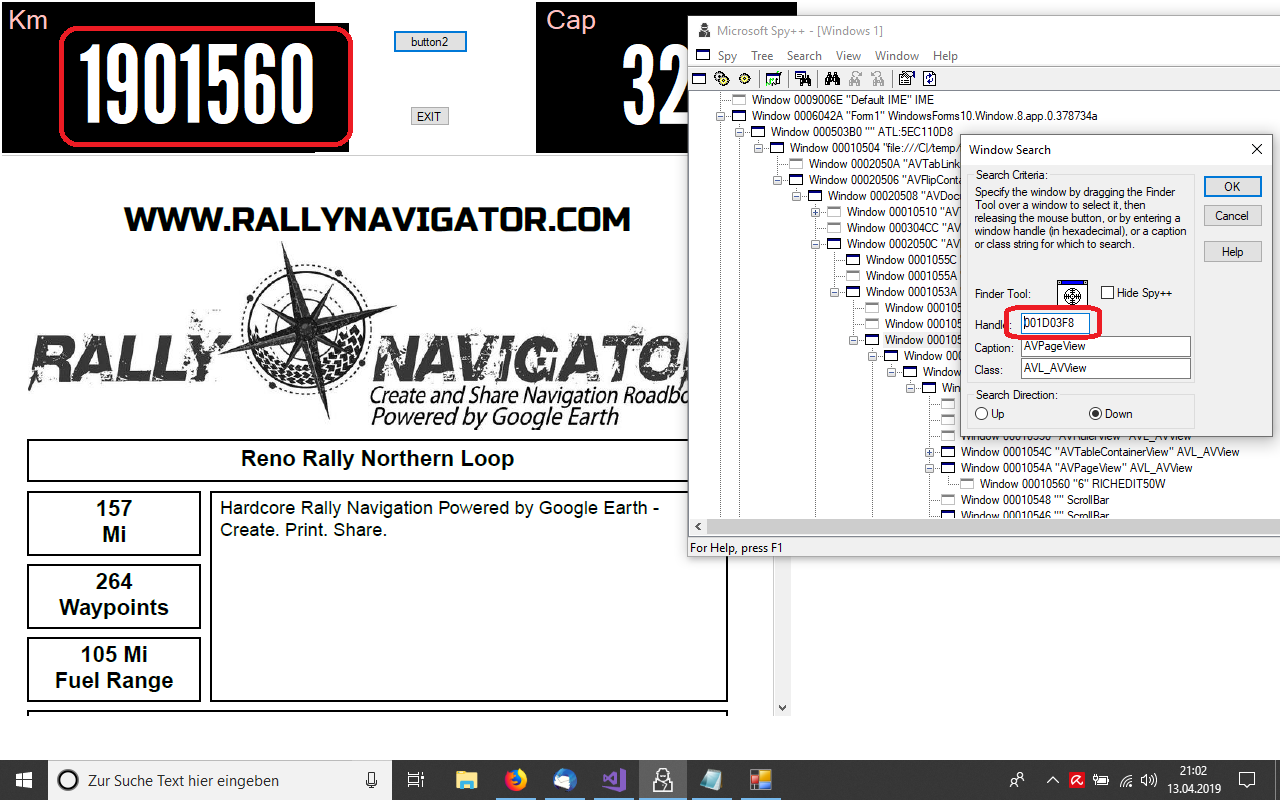
Task: Click the Class field with AVL_AVView
Action: click(x=1106, y=368)
